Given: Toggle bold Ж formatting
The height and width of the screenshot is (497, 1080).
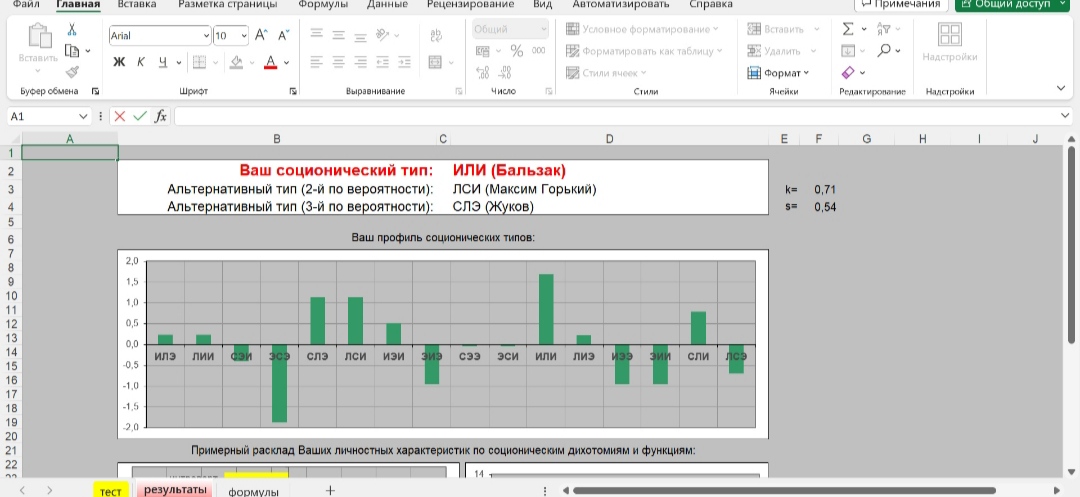Looking at the screenshot, I should pos(119,62).
